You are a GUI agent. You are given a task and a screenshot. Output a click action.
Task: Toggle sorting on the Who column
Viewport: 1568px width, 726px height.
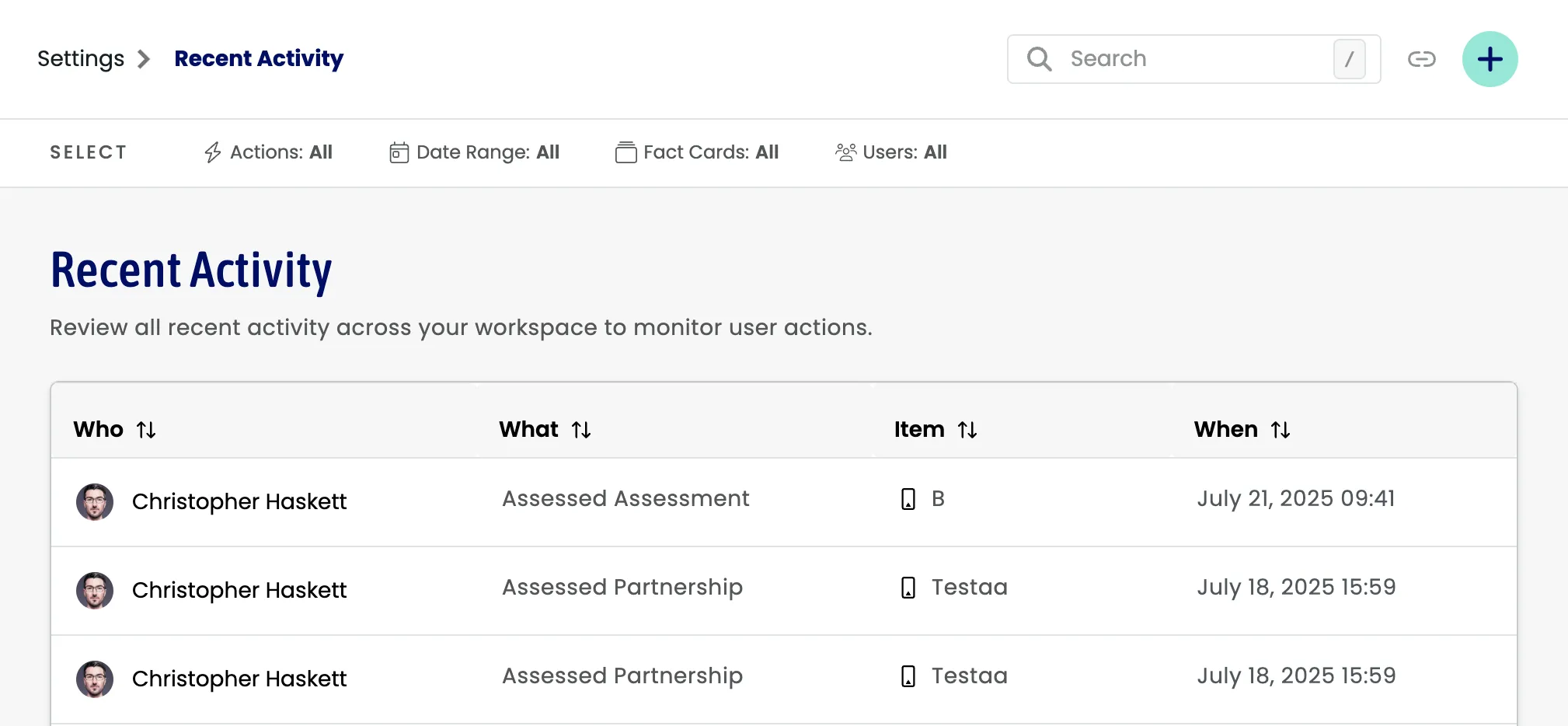tap(148, 429)
